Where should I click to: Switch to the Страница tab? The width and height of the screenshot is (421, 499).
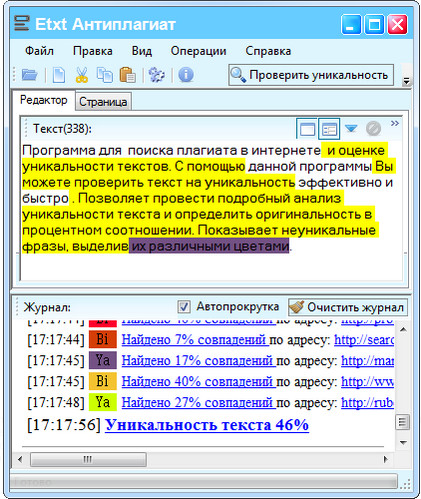(x=103, y=102)
